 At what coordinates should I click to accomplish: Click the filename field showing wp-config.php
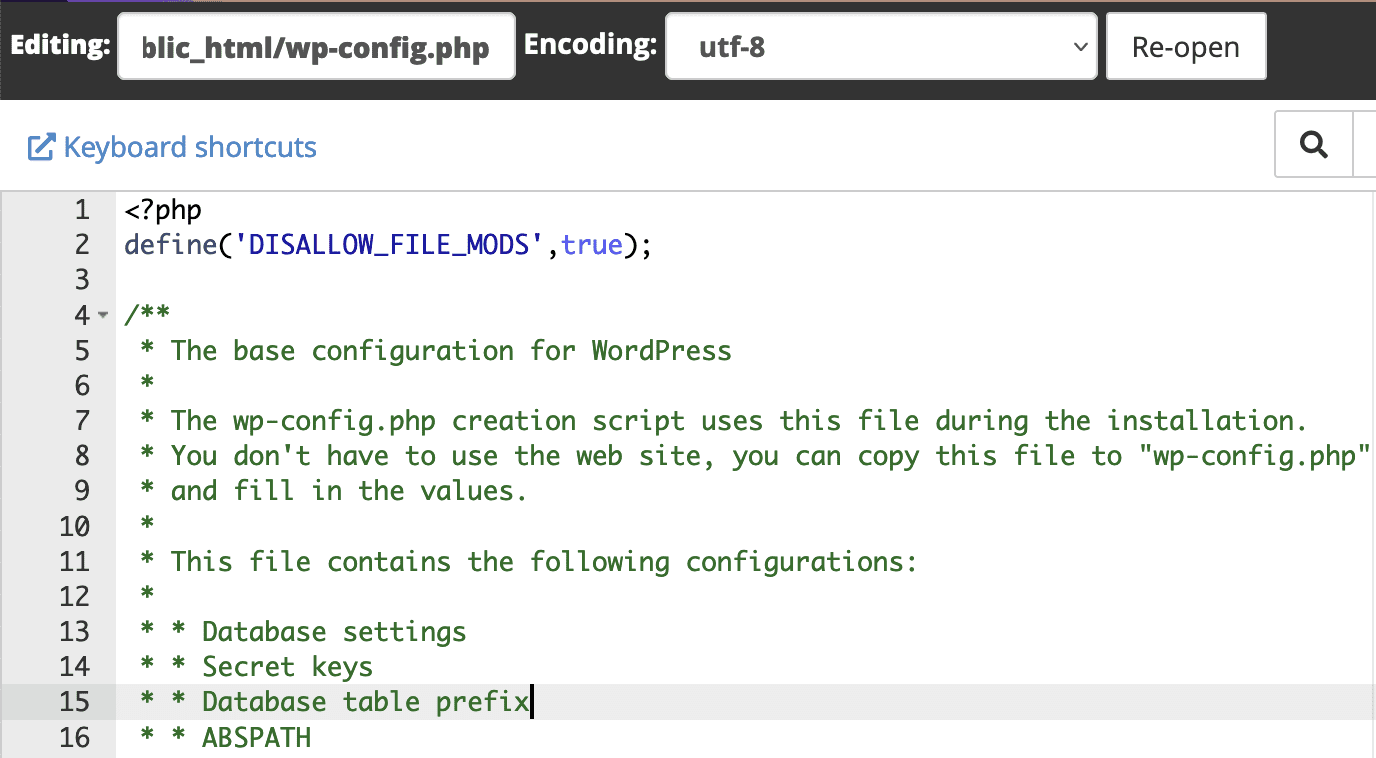[316, 46]
